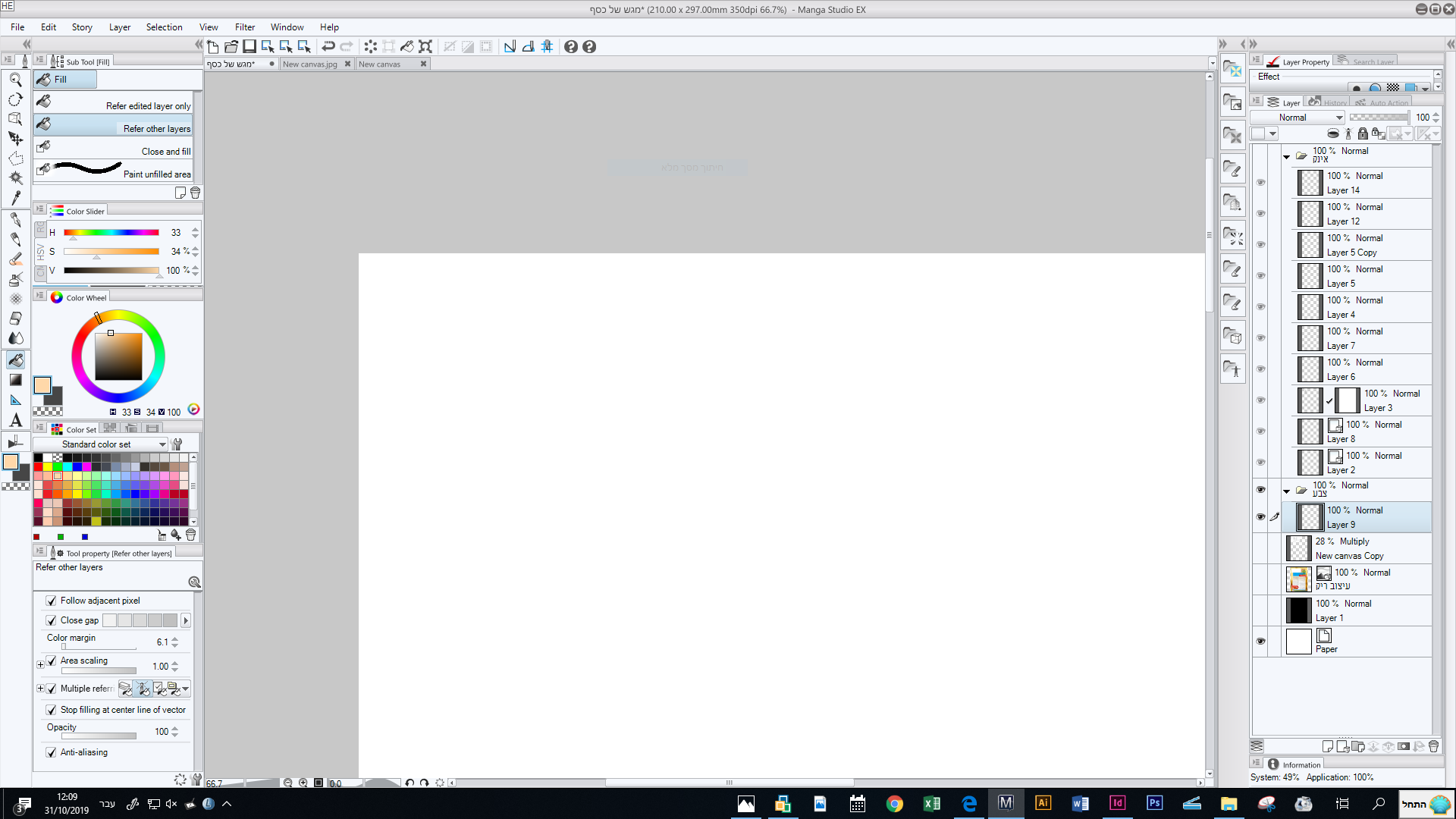Select the Zoom magnifier tool
The image size is (1456, 819).
pyautogui.click(x=15, y=80)
